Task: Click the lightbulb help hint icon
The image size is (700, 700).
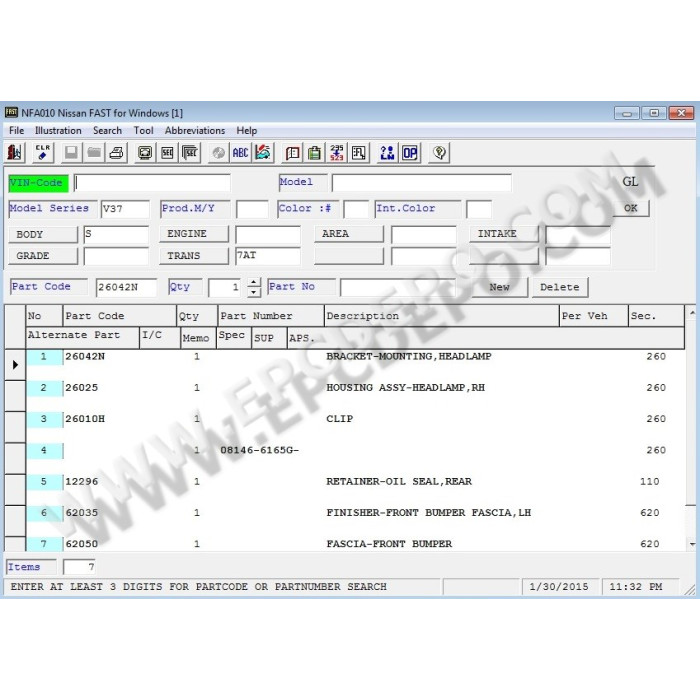Action: click(439, 153)
